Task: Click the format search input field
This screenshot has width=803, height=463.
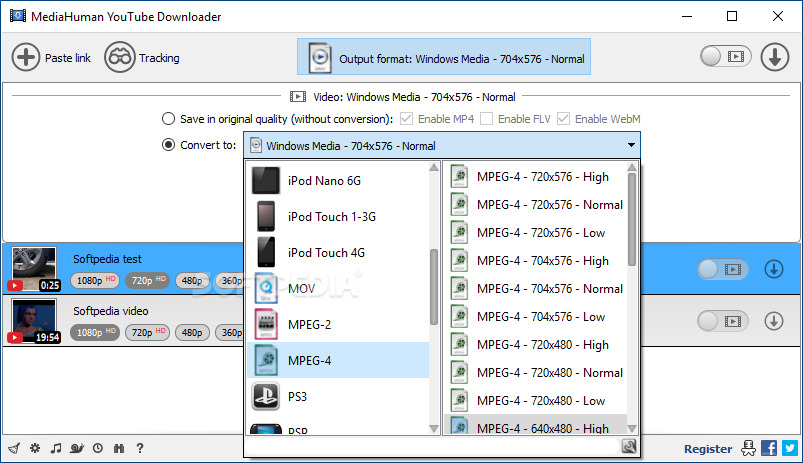Action: (x=433, y=447)
